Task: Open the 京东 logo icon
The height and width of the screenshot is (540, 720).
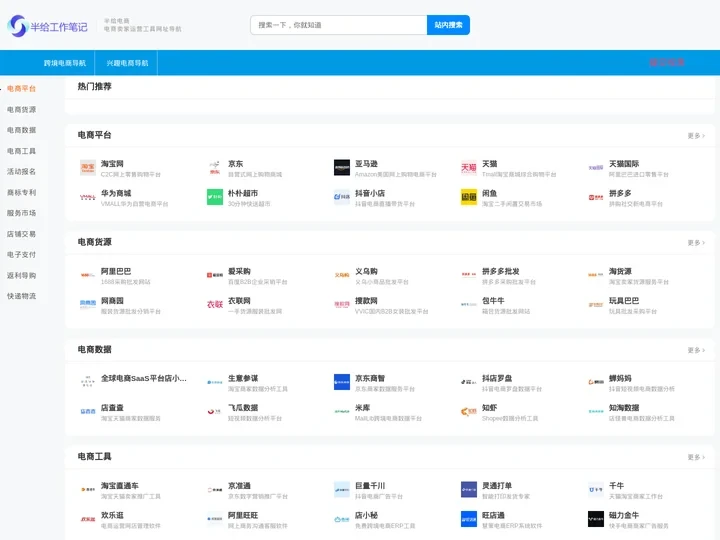Action: point(214,168)
